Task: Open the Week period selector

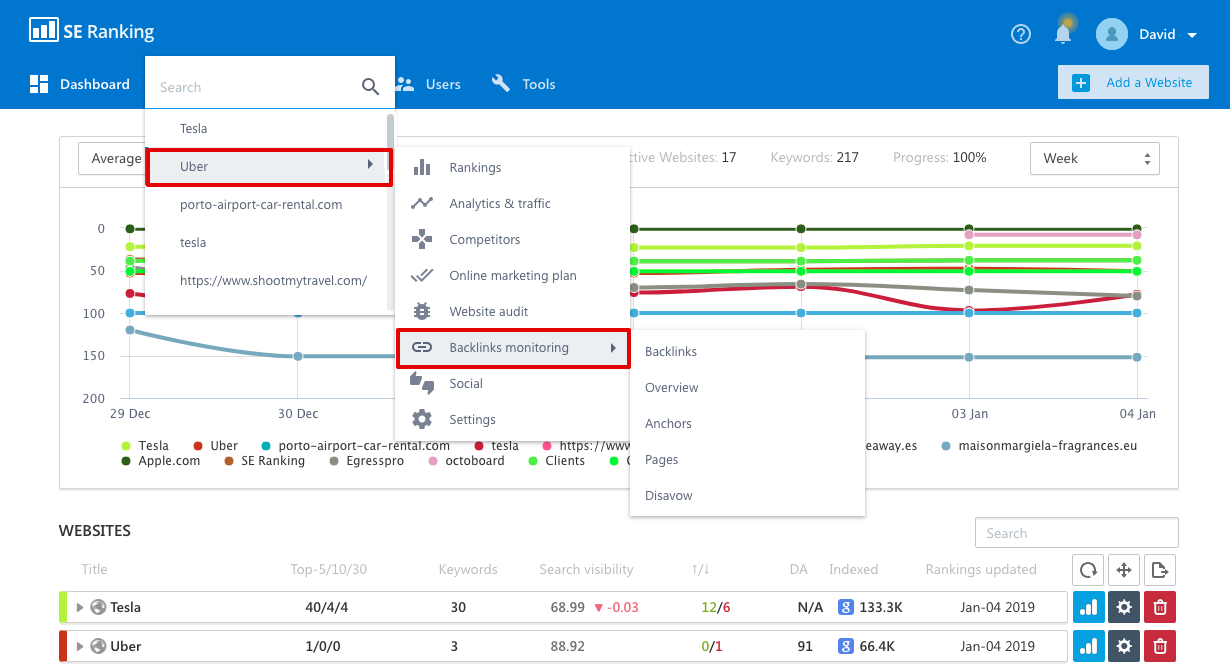Action: [x=1094, y=158]
